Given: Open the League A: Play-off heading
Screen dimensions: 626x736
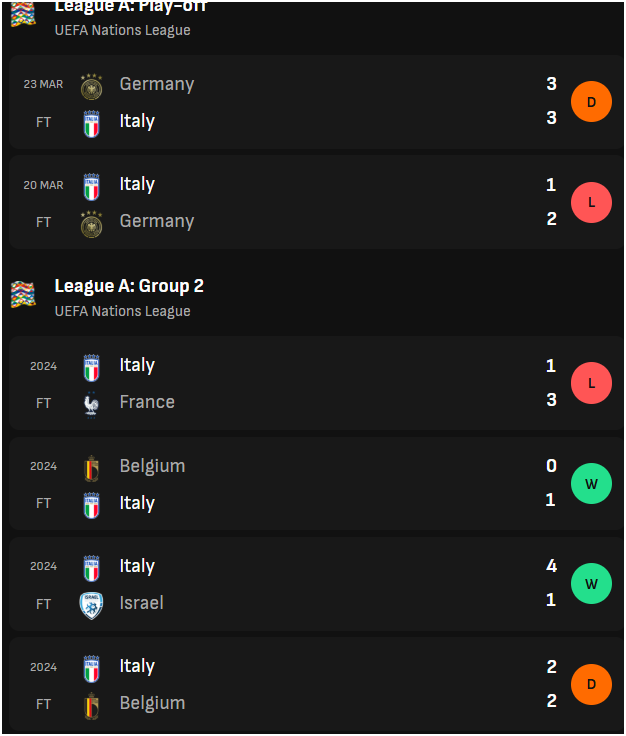Looking at the screenshot, I should click(x=131, y=7).
